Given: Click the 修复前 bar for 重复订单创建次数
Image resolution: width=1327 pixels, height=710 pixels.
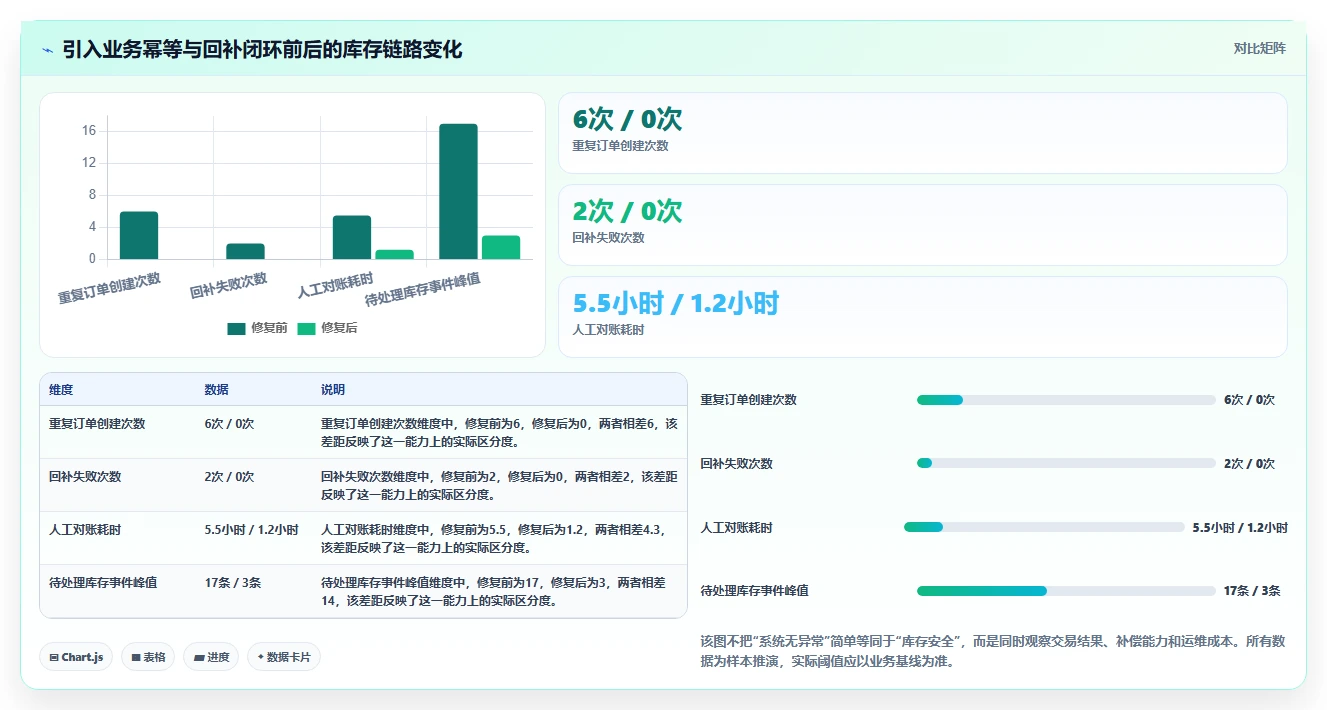Looking at the screenshot, I should point(139,236).
